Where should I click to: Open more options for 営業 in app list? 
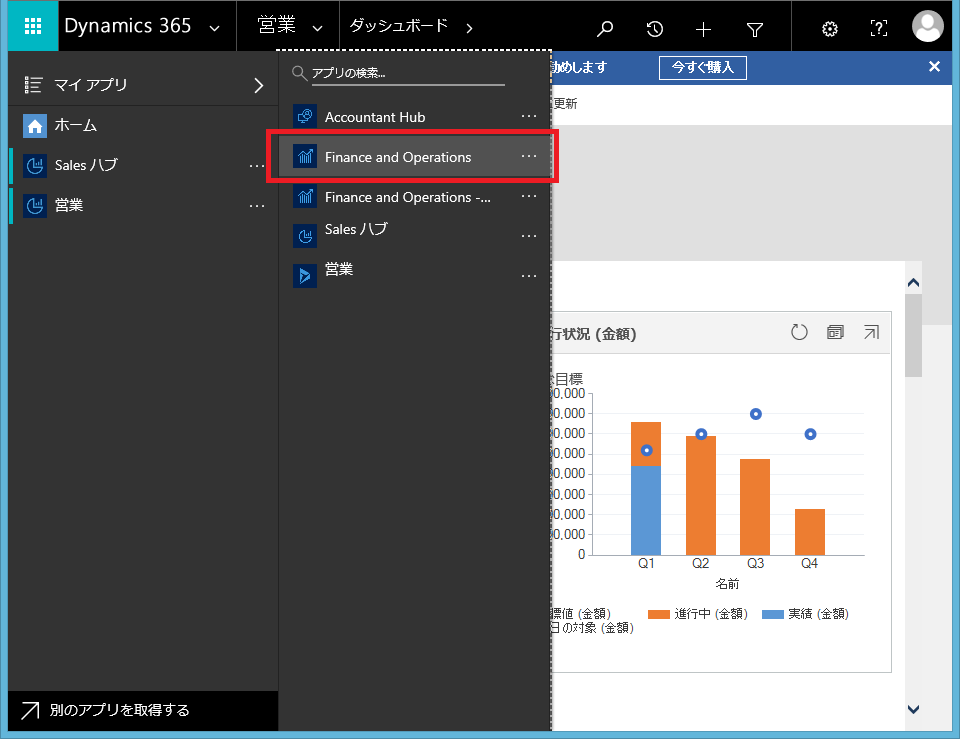point(529,276)
